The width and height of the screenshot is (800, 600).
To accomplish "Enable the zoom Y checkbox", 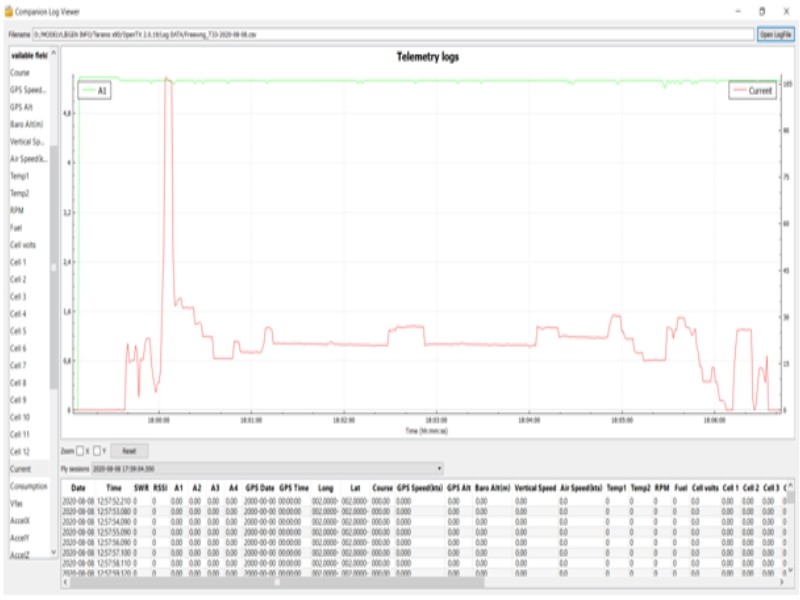I will click(98, 451).
